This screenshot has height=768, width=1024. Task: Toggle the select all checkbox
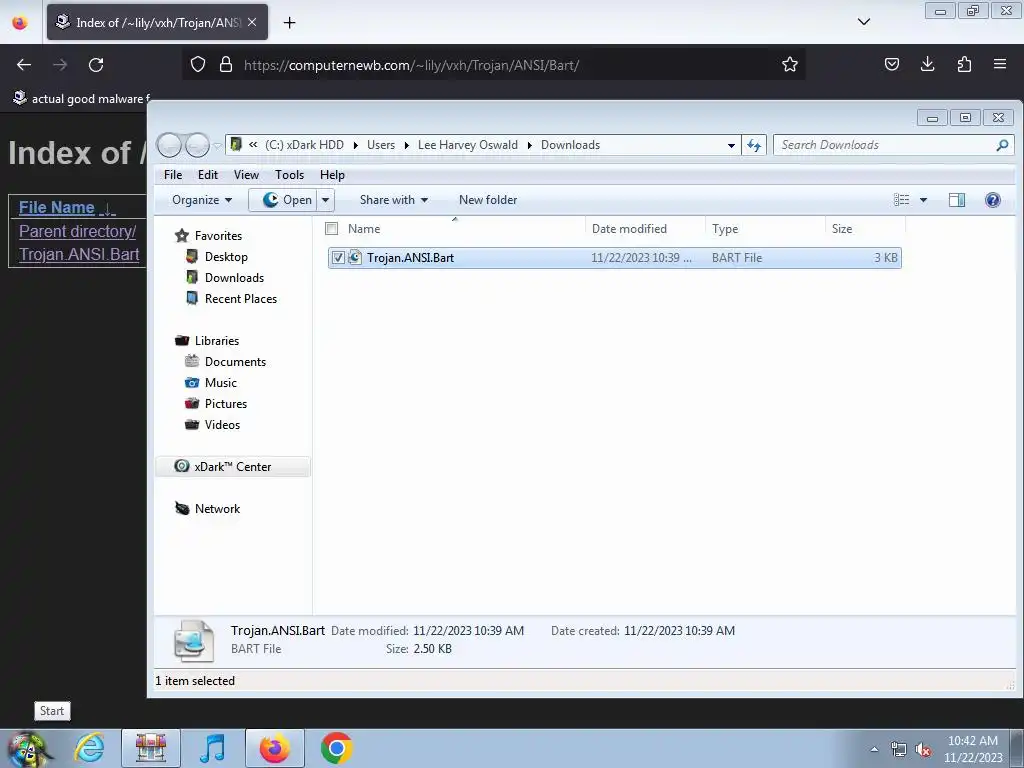click(x=332, y=229)
